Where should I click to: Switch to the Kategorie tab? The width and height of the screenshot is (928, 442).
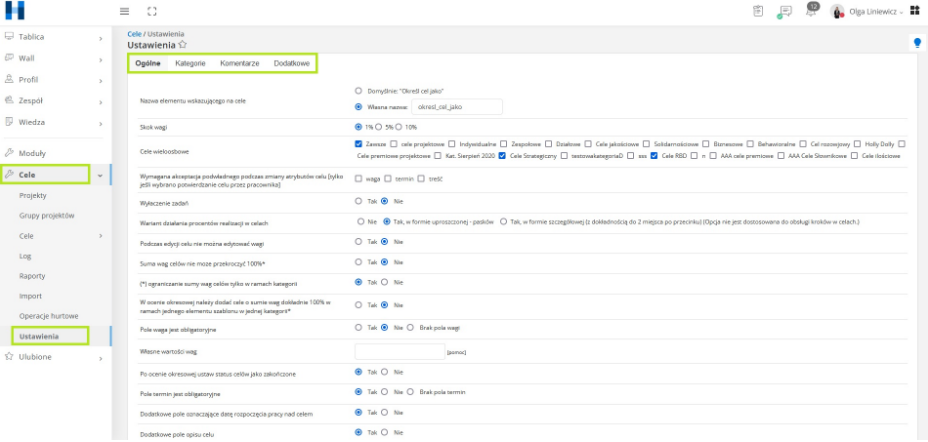[190, 63]
